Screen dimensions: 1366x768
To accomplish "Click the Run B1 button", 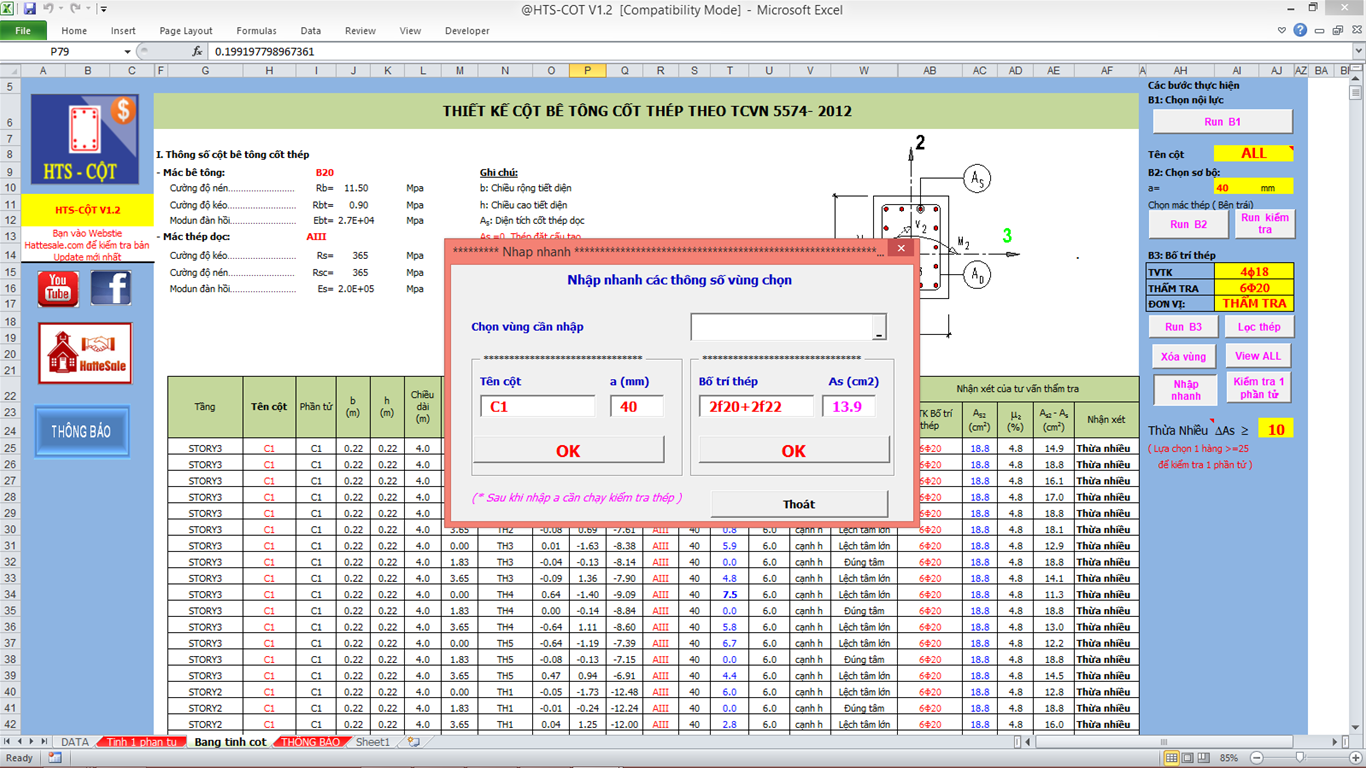I will click(x=1222, y=121).
